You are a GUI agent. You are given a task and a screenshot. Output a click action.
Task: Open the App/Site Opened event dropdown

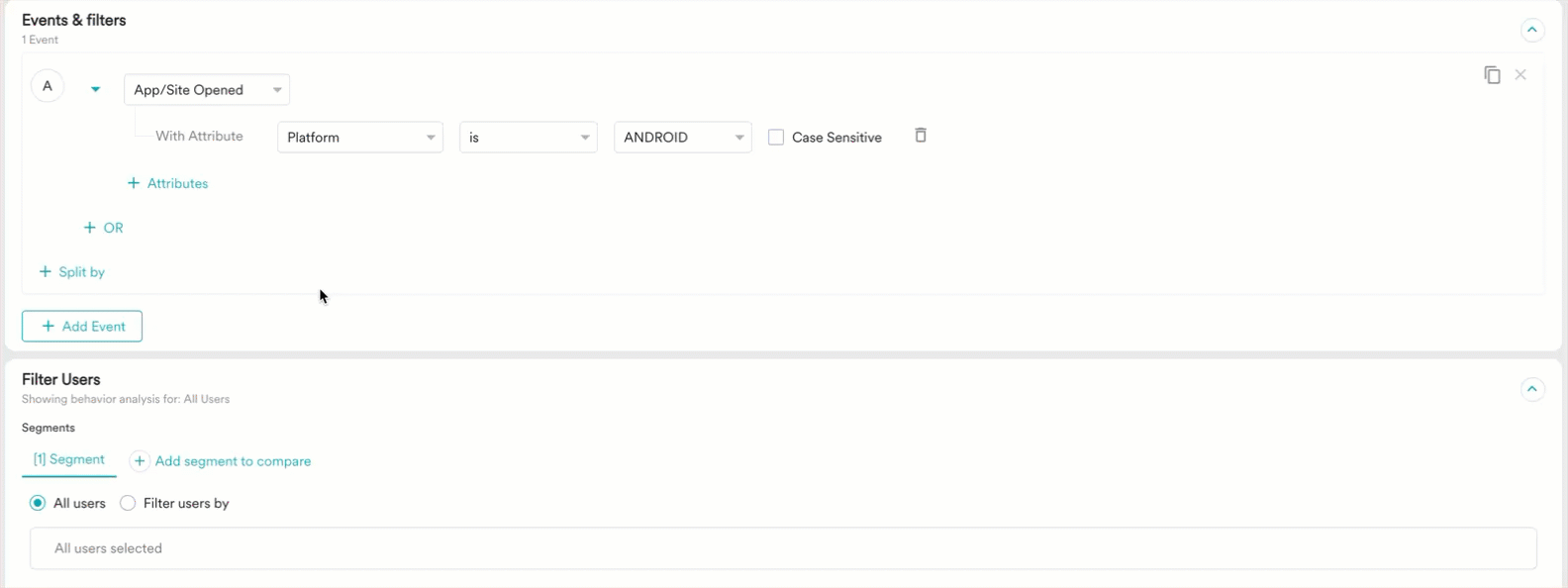click(x=206, y=90)
